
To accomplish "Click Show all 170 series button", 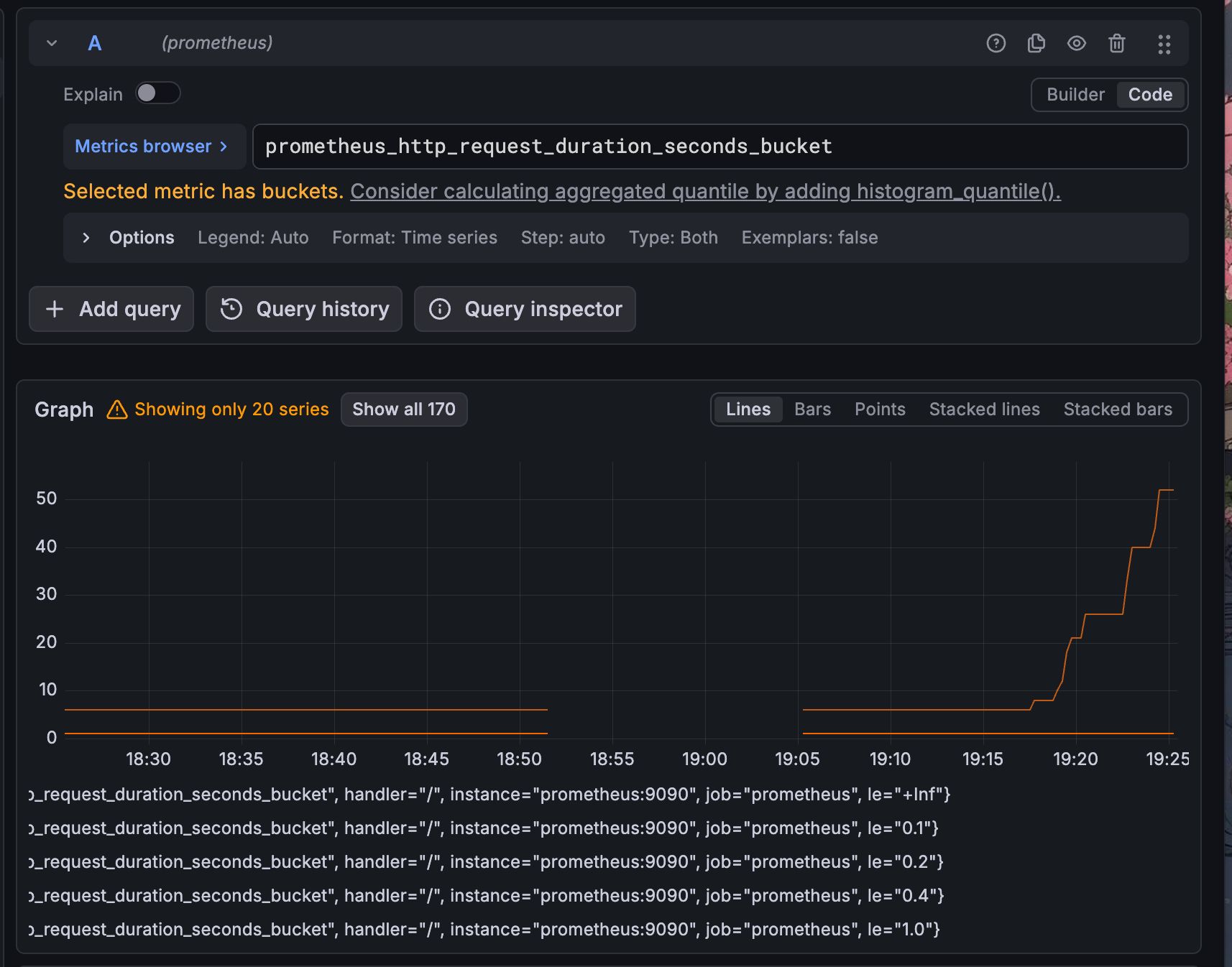I will coord(404,410).
